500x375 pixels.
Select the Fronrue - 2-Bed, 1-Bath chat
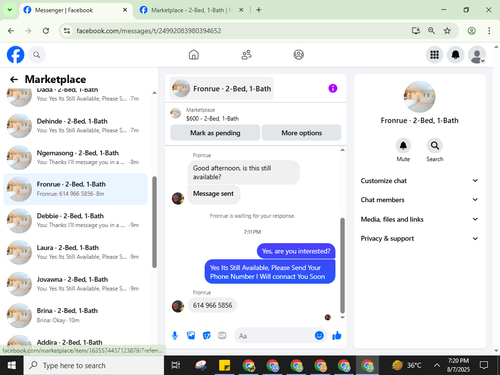click(x=76, y=189)
